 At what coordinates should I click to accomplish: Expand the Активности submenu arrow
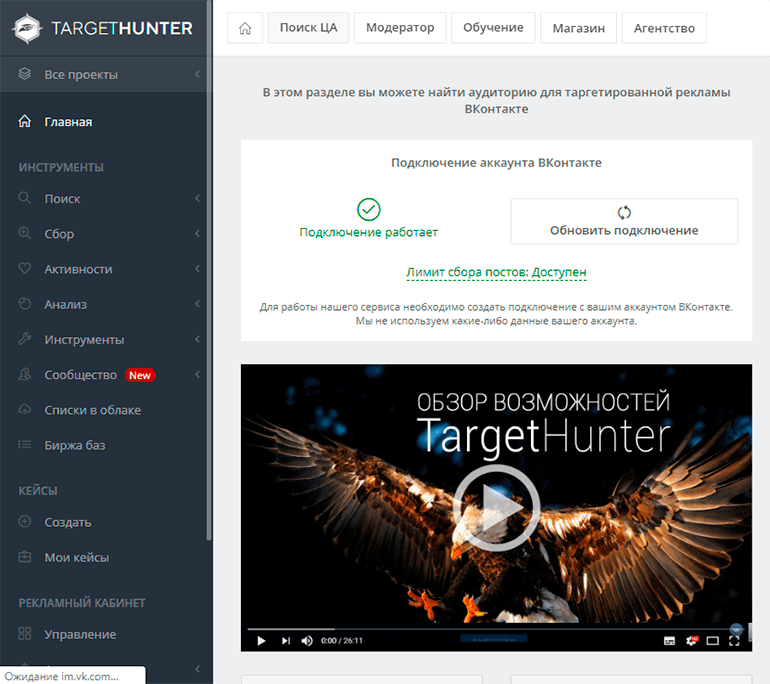[x=197, y=269]
